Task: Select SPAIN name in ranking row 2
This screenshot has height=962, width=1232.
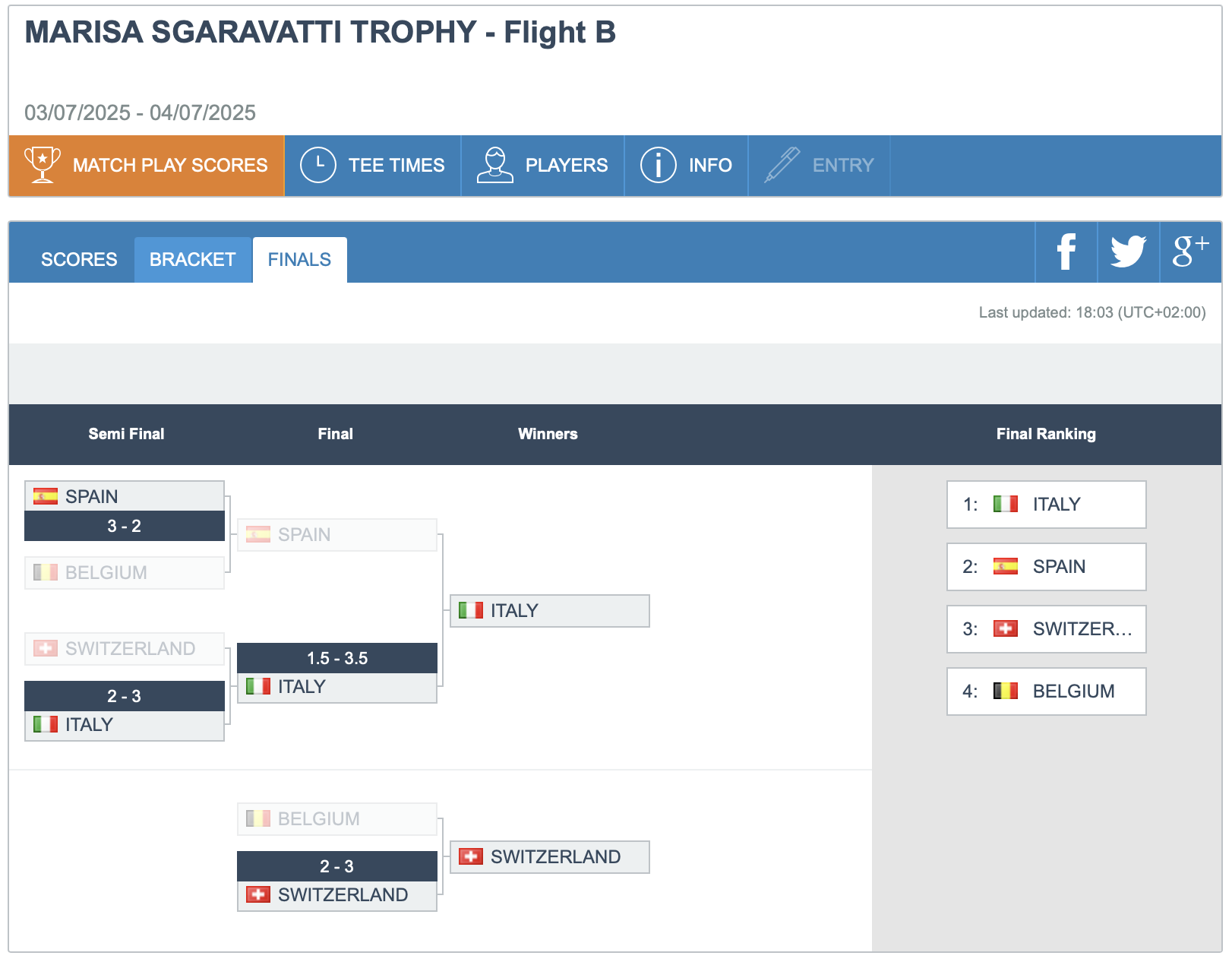Action: coord(1060,567)
